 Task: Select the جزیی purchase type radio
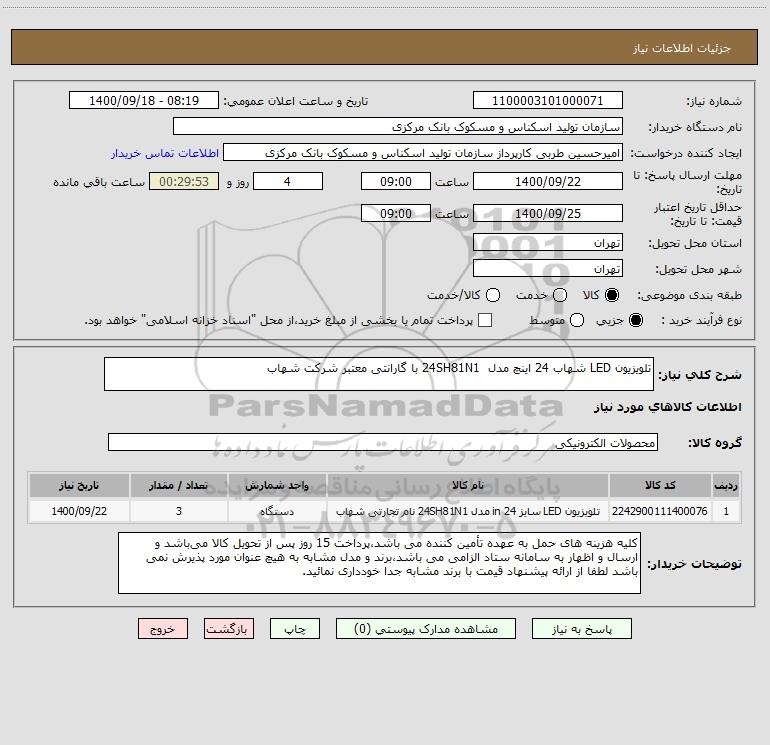(635, 320)
